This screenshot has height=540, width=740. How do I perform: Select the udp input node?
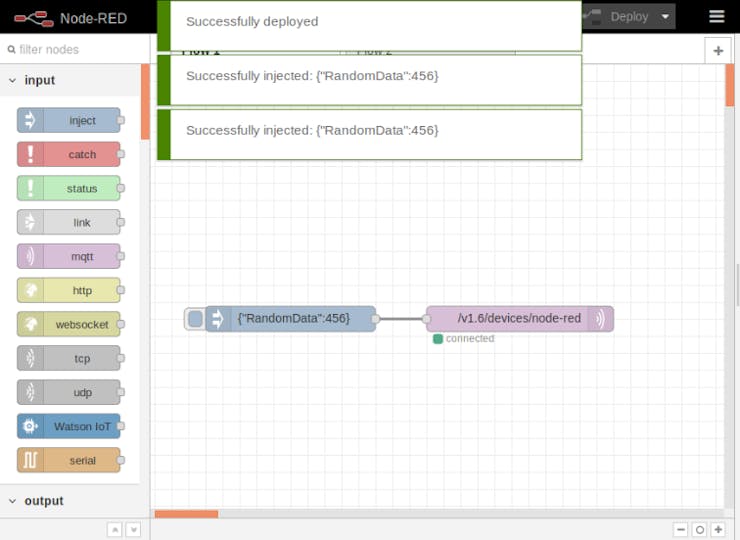click(69, 392)
